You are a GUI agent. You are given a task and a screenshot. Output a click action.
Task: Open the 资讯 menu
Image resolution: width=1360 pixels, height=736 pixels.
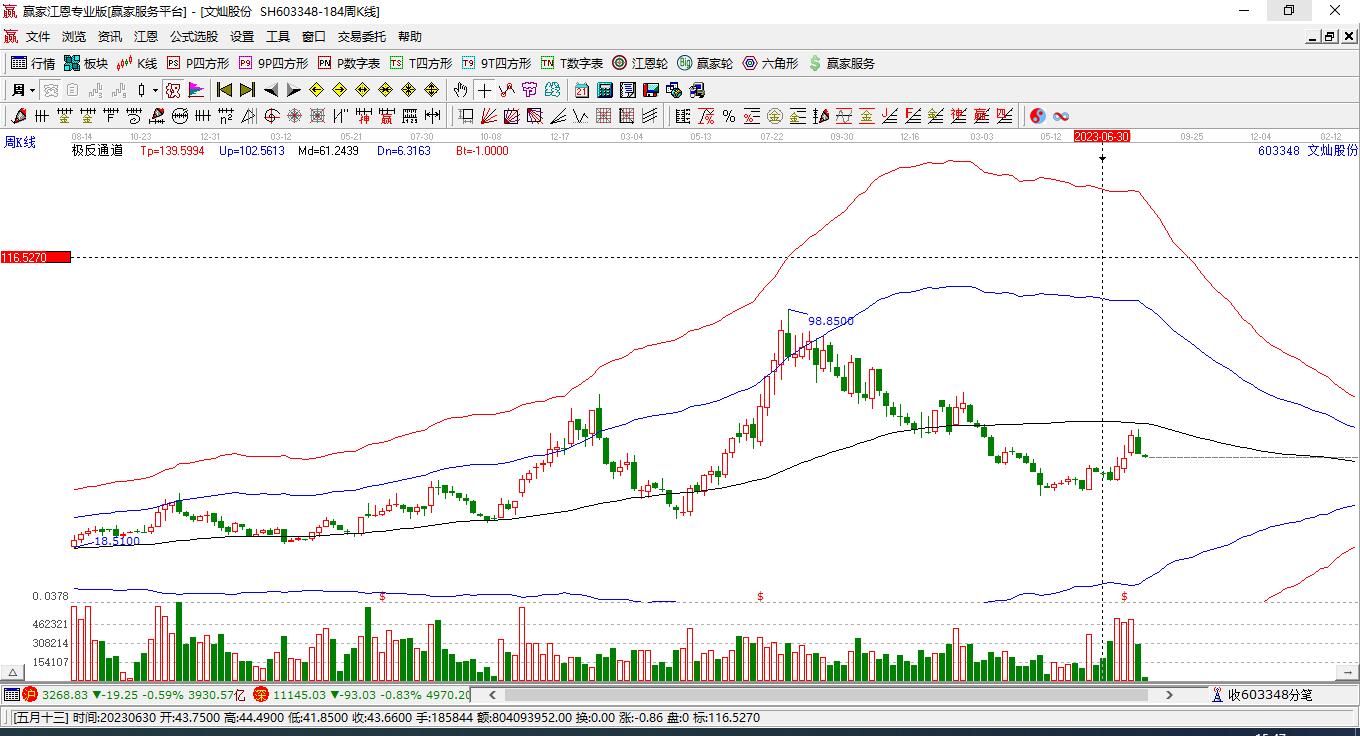pyautogui.click(x=110, y=37)
